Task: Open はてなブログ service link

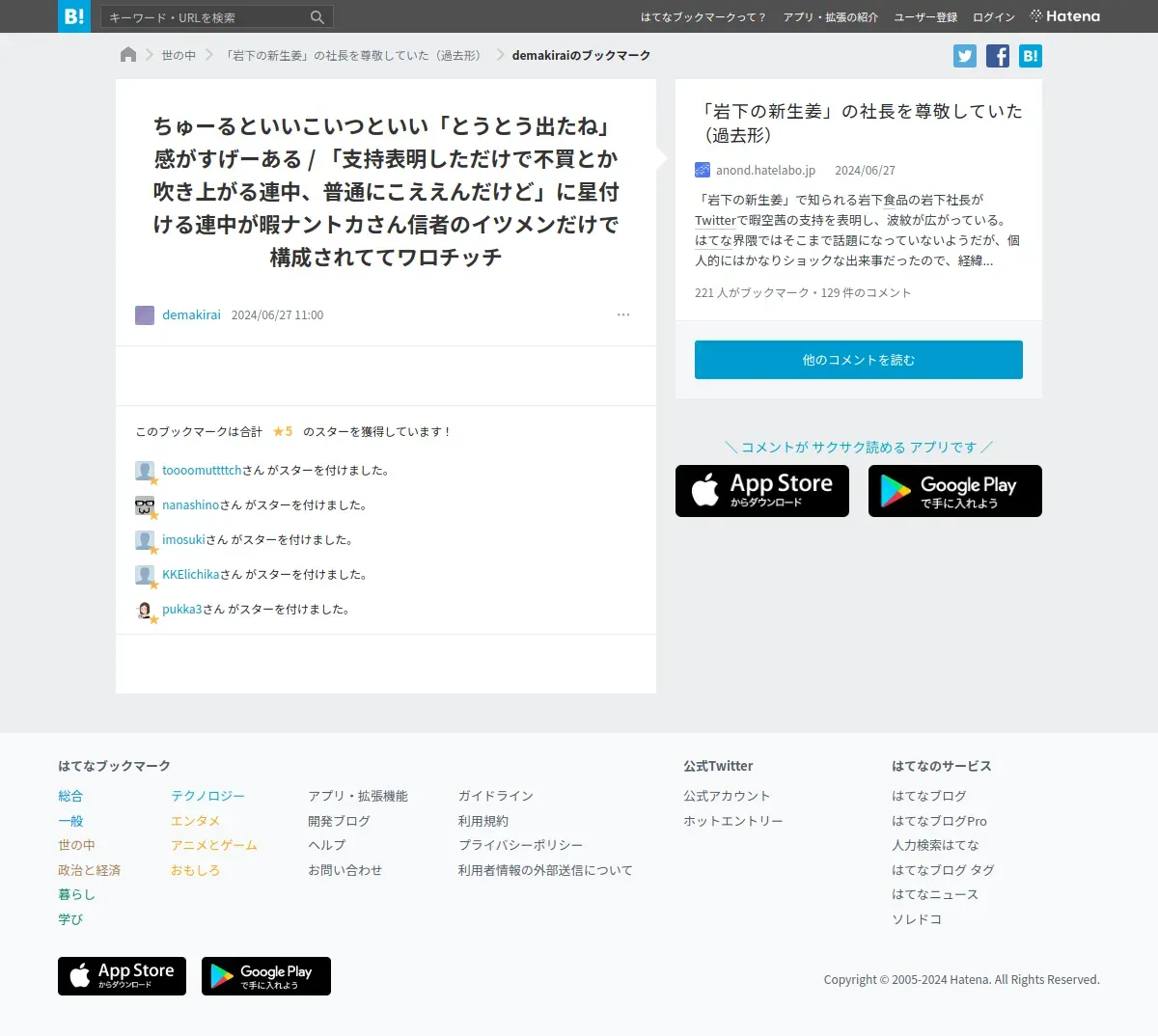Action: [928, 796]
